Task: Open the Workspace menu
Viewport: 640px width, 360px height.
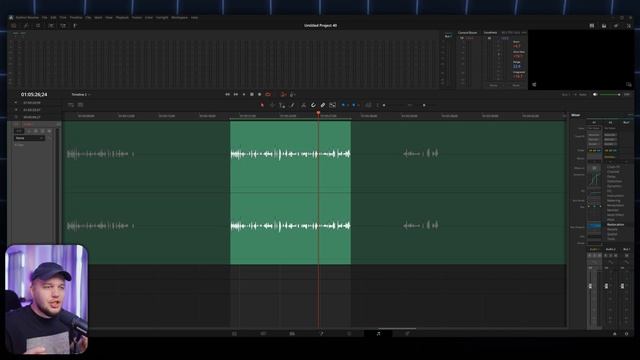Action: [x=179, y=18]
